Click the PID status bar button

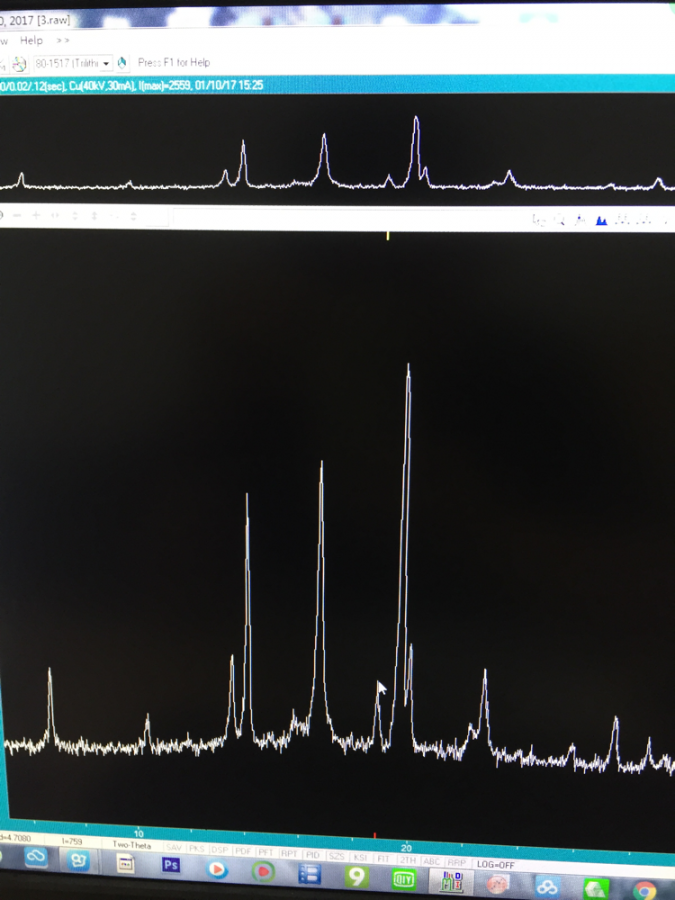312,855
